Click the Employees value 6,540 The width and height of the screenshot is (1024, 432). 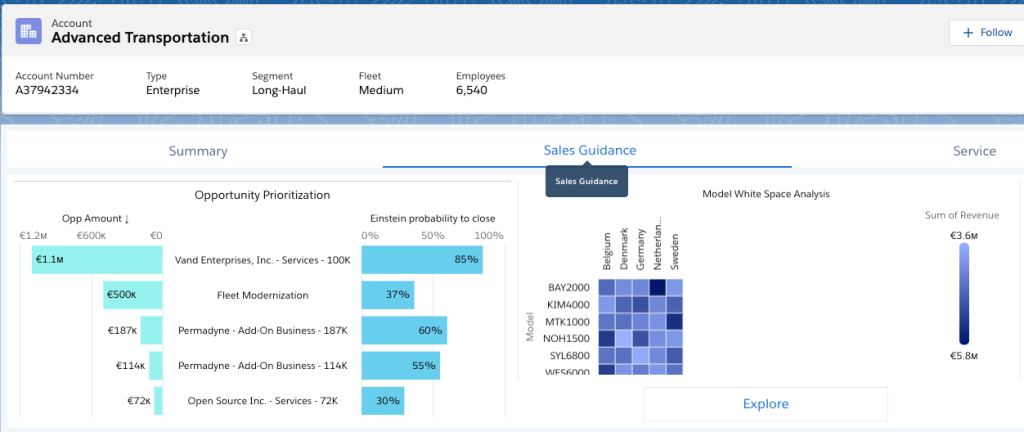click(472, 91)
